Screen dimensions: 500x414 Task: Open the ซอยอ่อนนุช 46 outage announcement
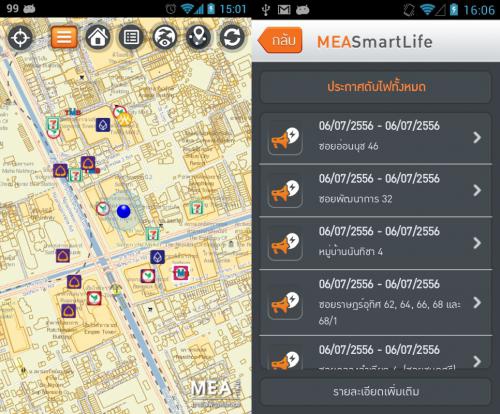coord(376,138)
